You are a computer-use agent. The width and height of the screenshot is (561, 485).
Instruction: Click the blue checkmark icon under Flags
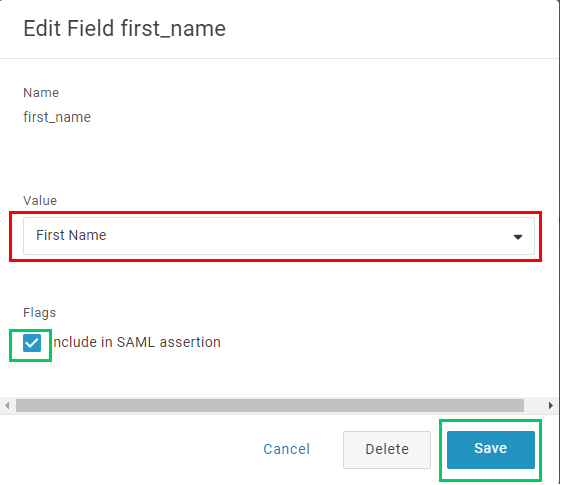pos(32,343)
